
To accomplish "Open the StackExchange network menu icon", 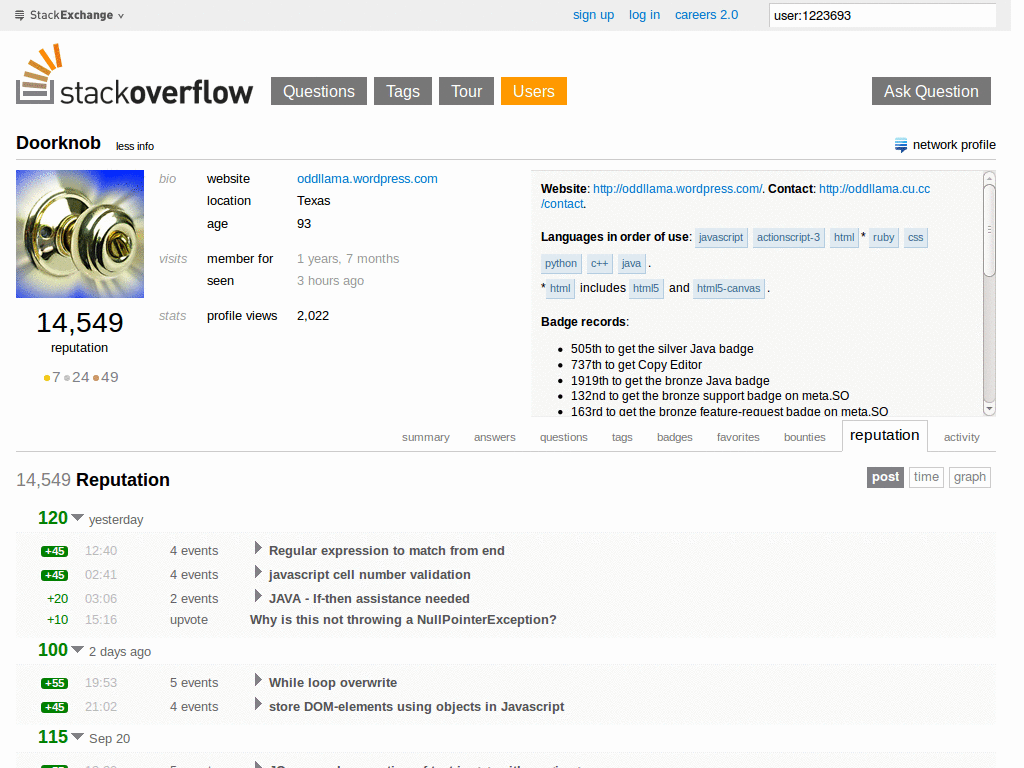I will (x=20, y=15).
